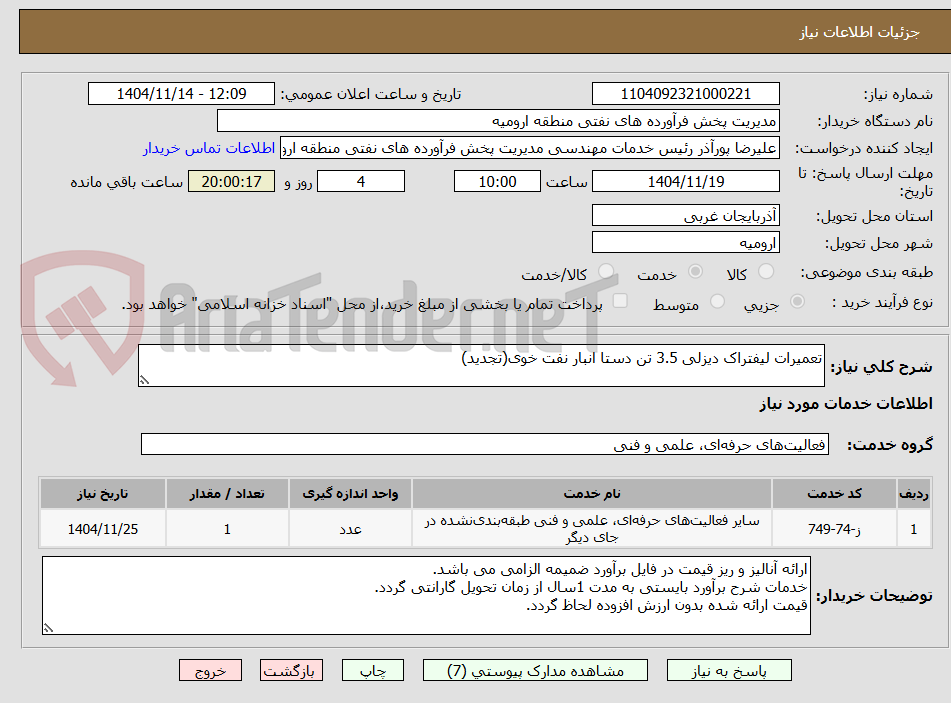
Task: Click the خروج exit button
Action: [210, 670]
